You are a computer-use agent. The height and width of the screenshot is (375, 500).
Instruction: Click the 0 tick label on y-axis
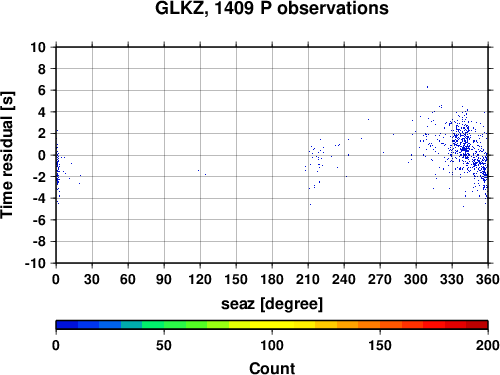click(42, 155)
